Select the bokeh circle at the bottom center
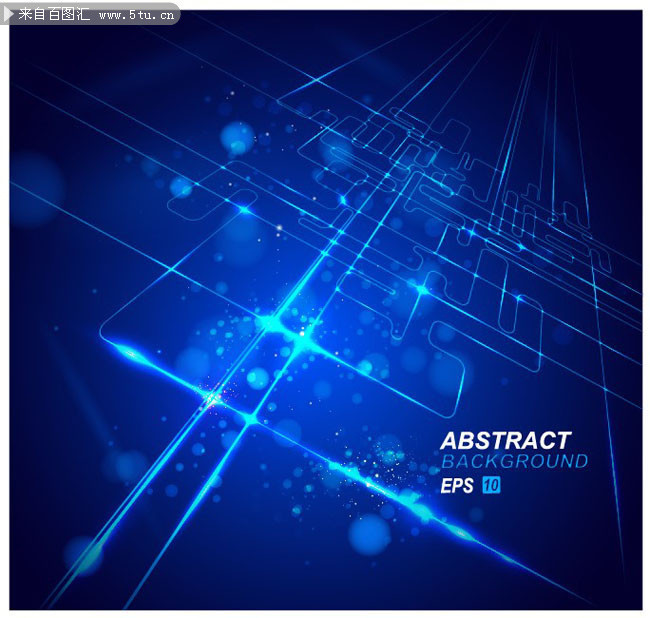Viewport: 650px width, 618px height. coord(368,533)
